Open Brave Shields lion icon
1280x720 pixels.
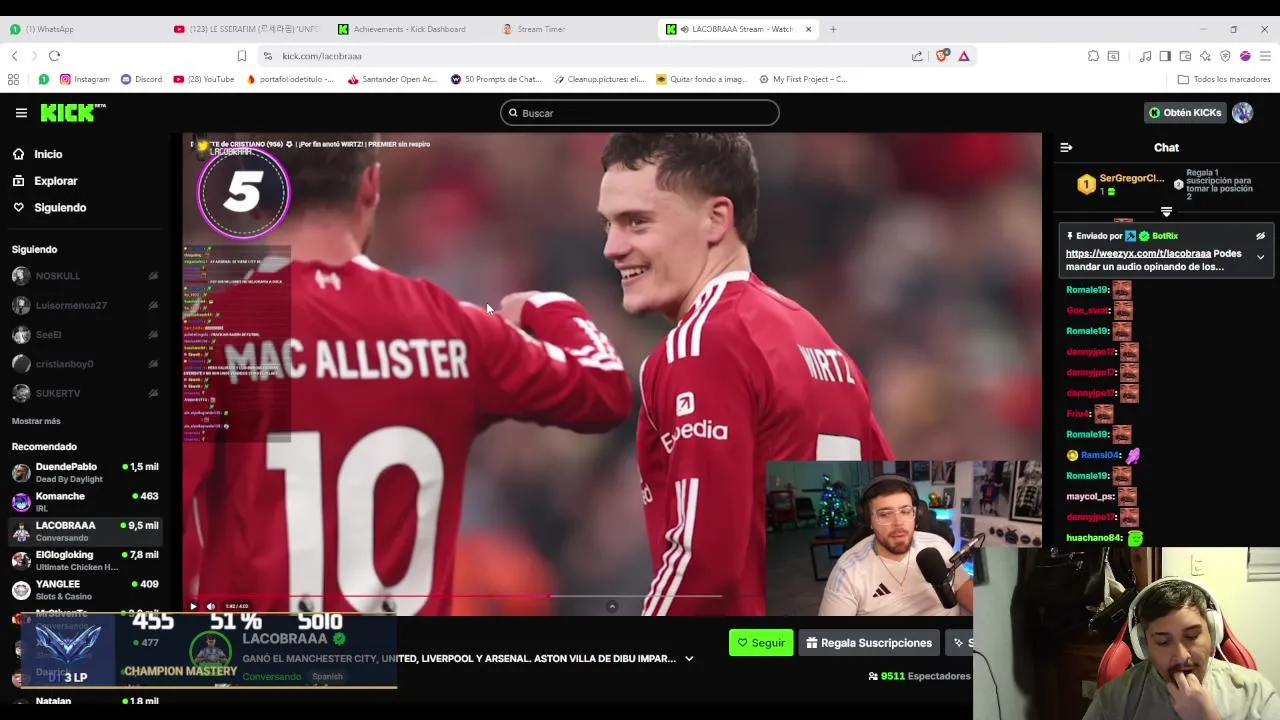(941, 56)
